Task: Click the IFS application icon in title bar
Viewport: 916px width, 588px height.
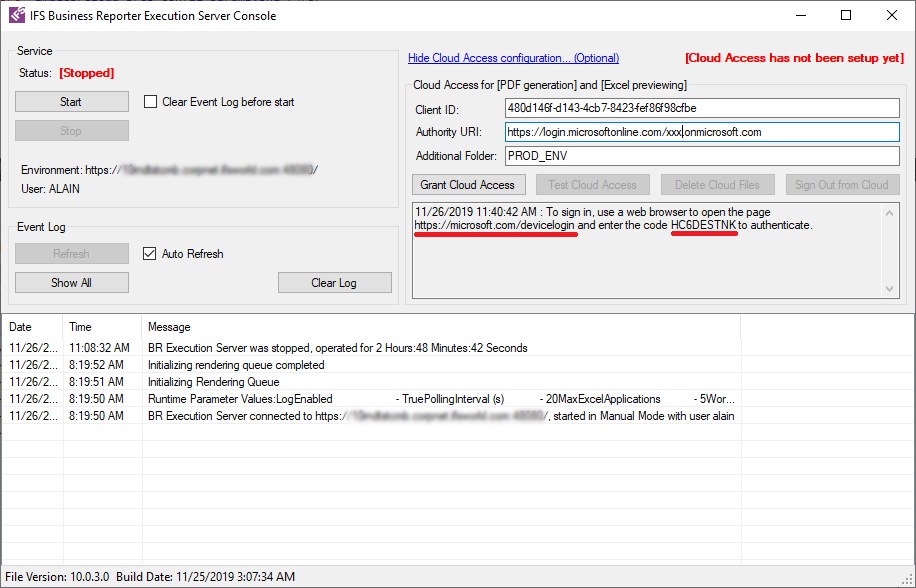Action: (x=17, y=15)
